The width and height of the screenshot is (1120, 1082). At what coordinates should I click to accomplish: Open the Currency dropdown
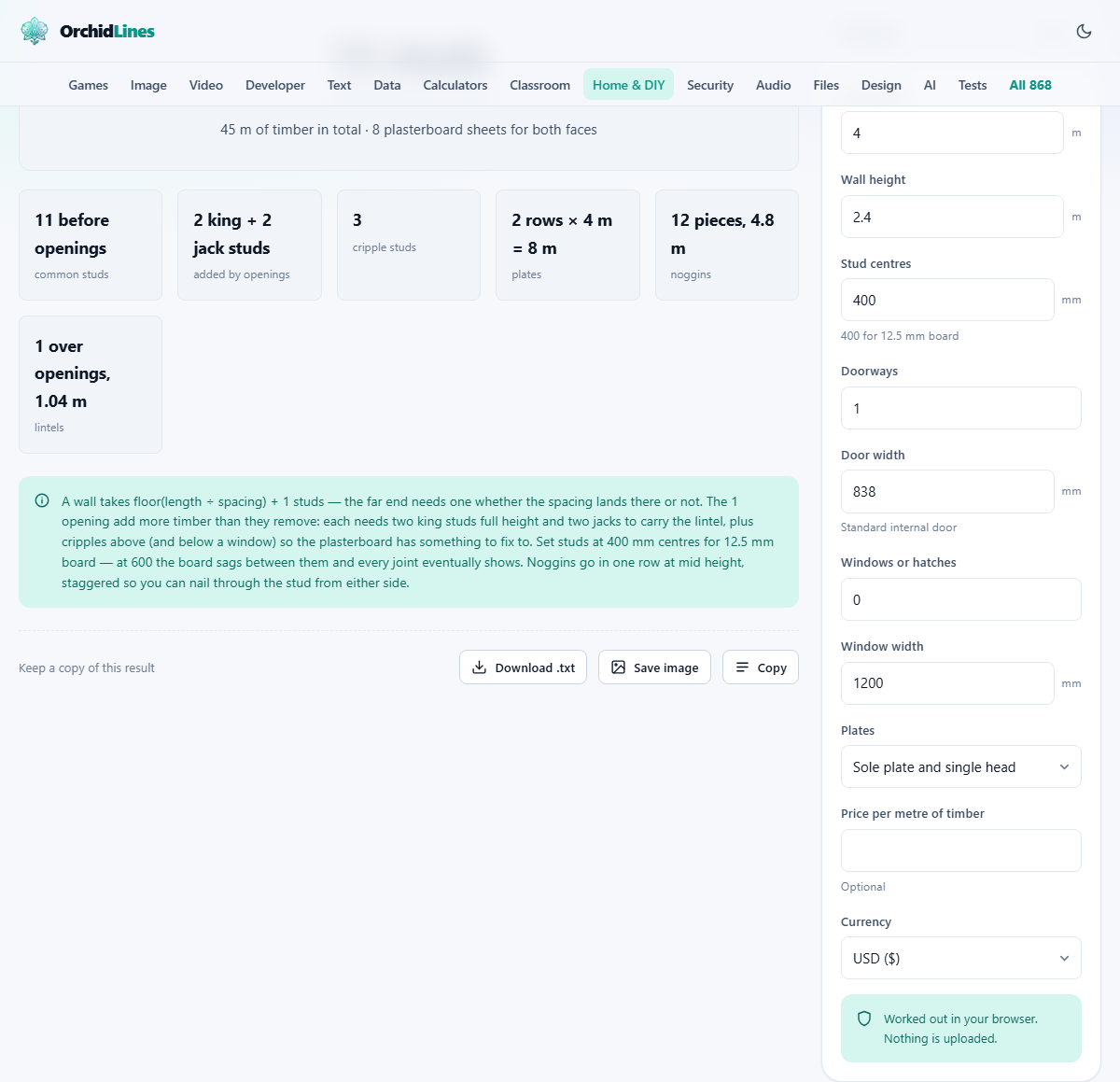(960, 958)
